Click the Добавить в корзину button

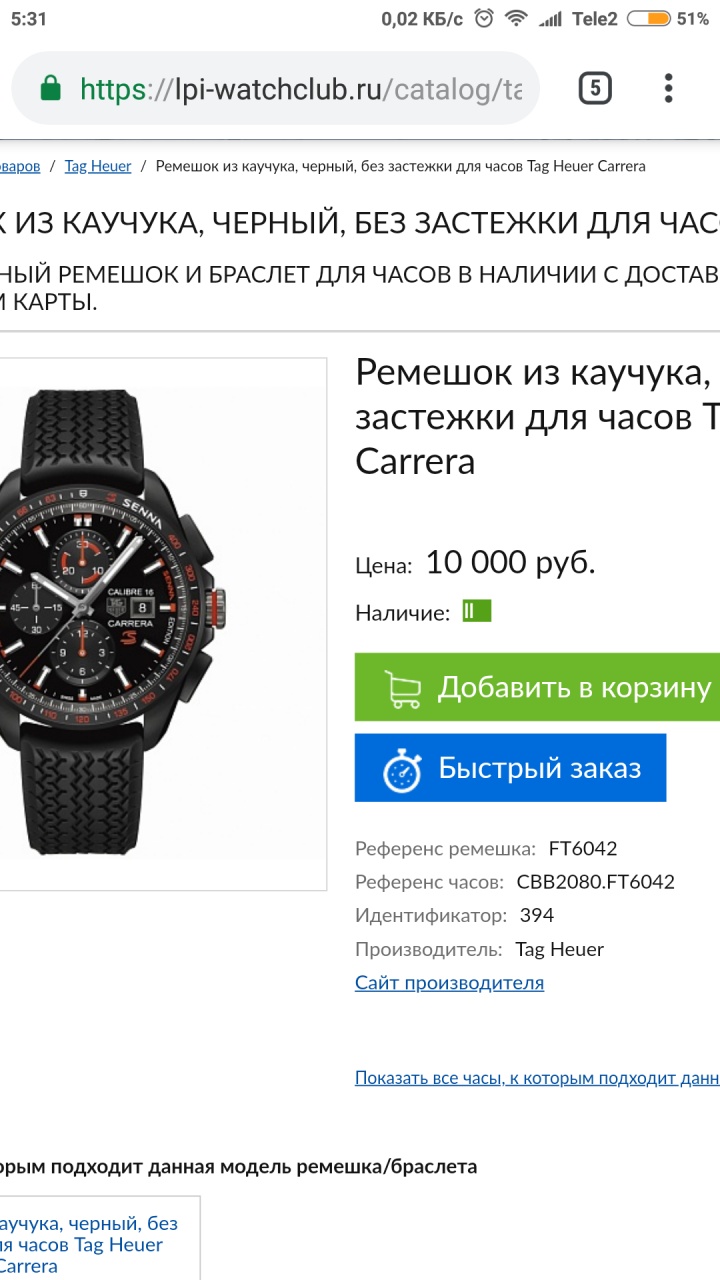(537, 687)
